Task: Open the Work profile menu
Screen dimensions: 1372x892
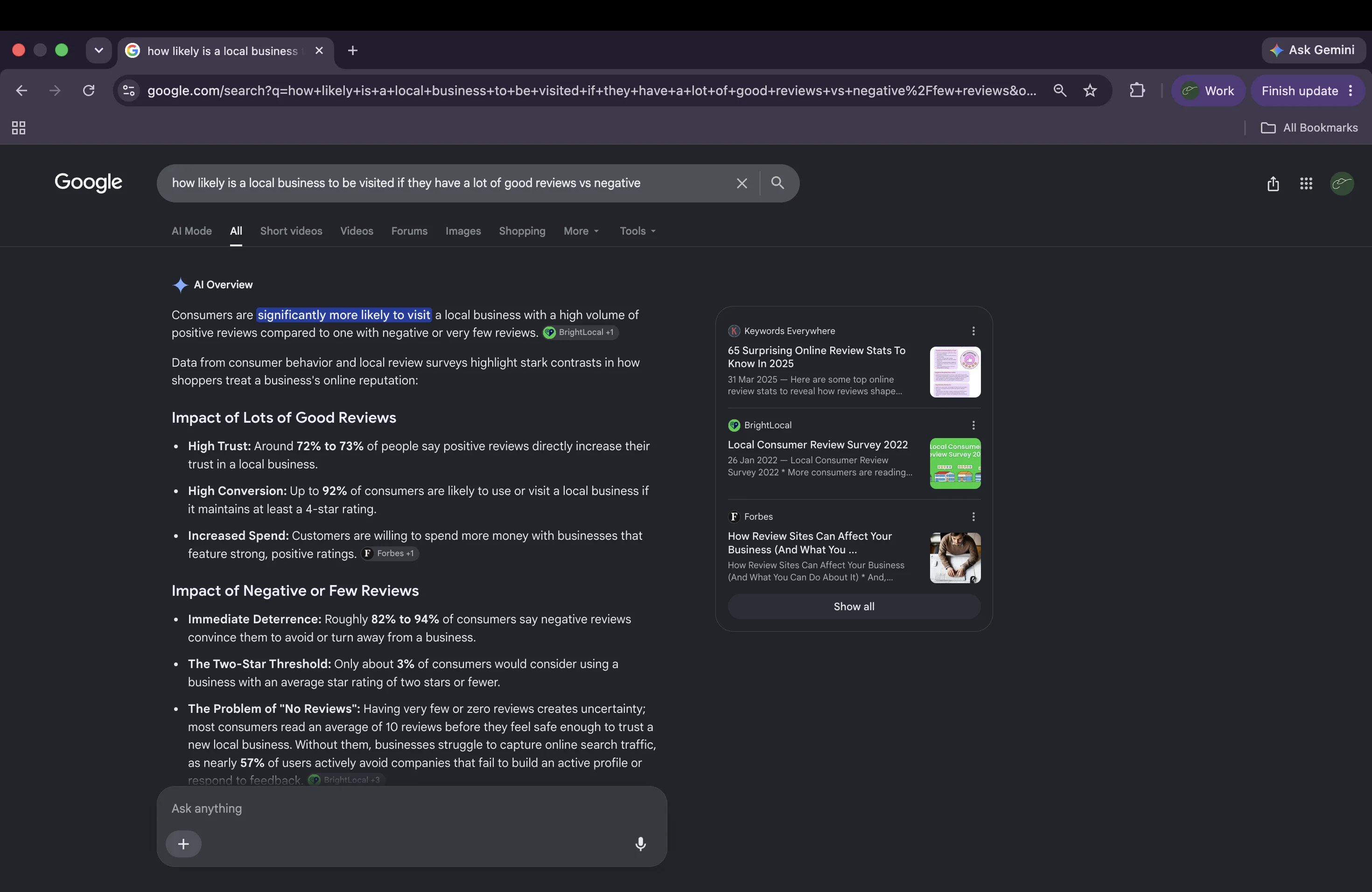Action: tap(1208, 91)
